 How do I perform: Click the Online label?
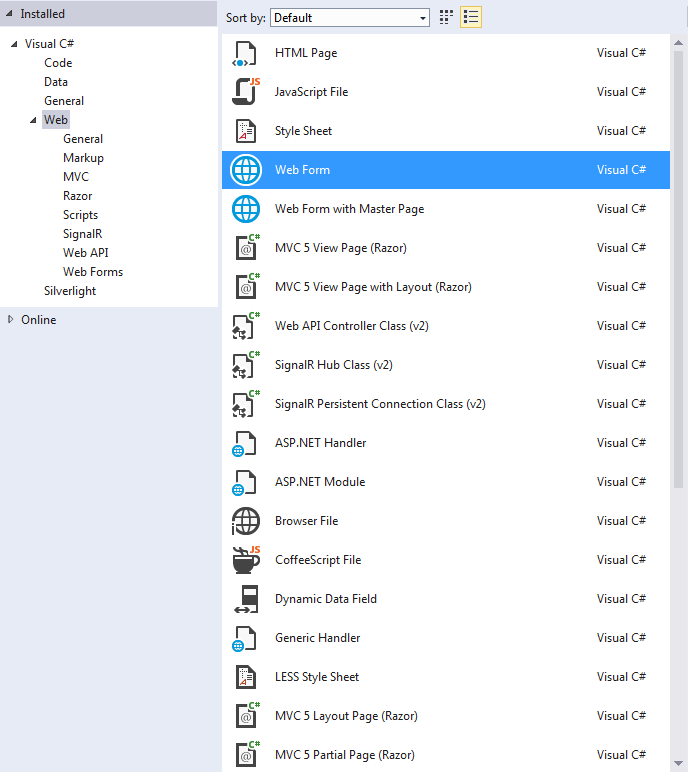(38, 320)
